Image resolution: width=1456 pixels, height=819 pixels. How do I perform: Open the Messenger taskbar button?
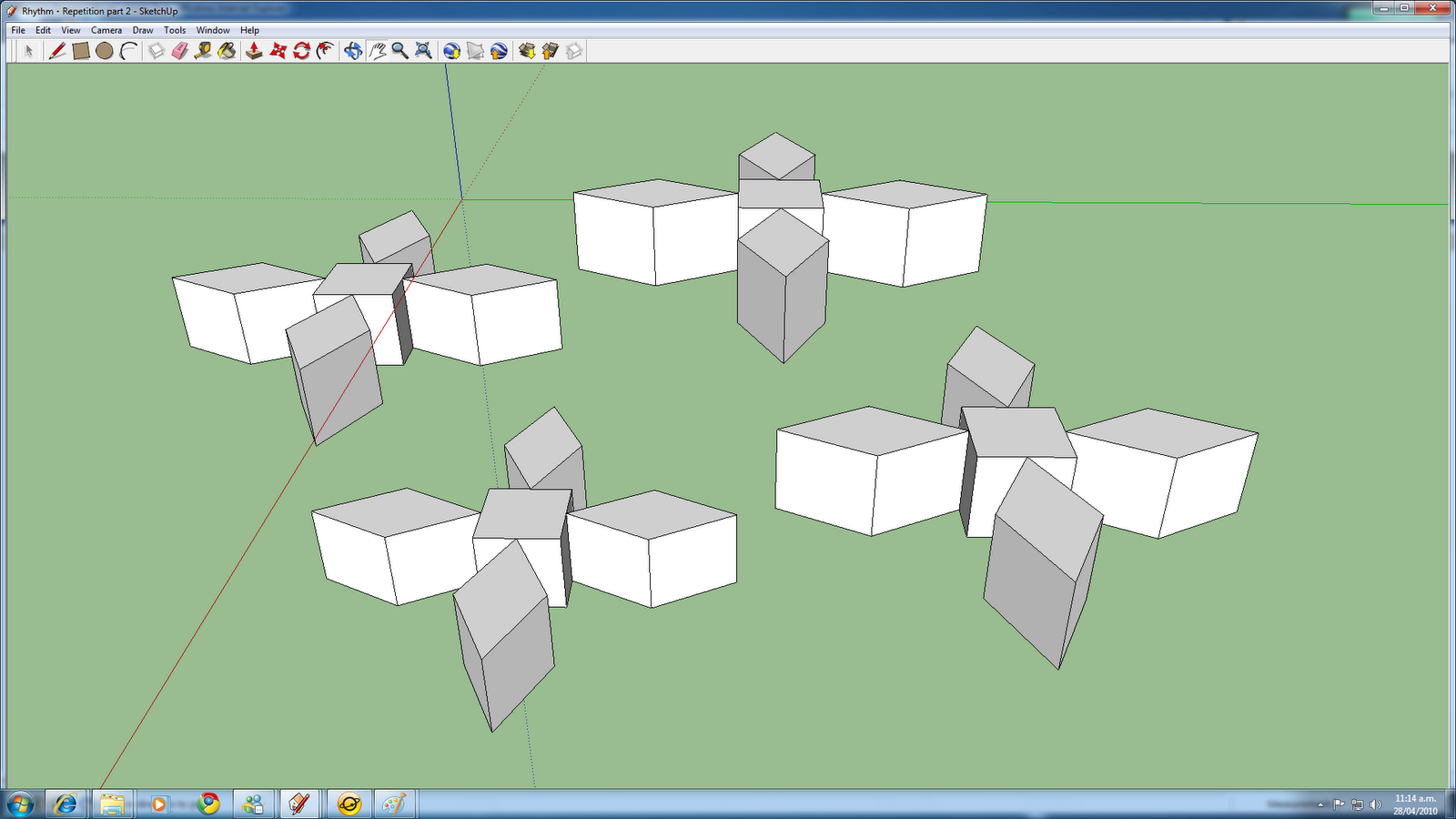(254, 804)
